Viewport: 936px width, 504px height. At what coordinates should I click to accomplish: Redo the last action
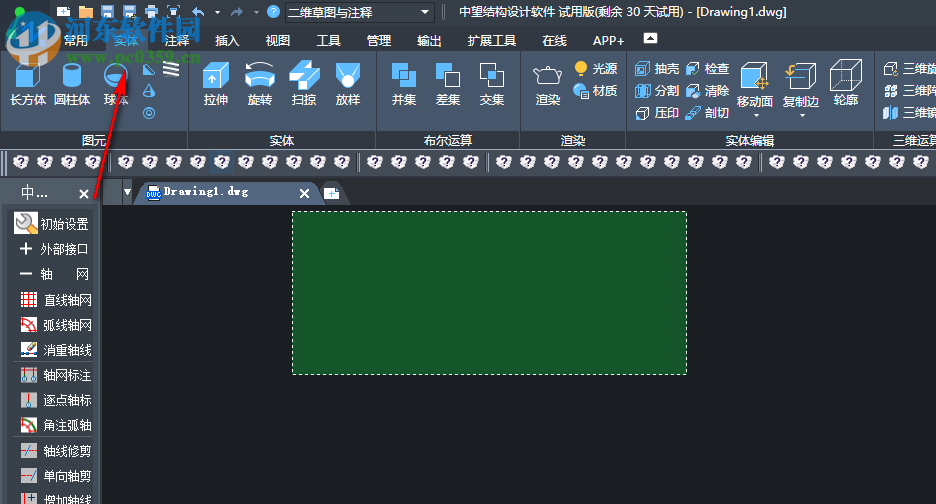pyautogui.click(x=237, y=11)
